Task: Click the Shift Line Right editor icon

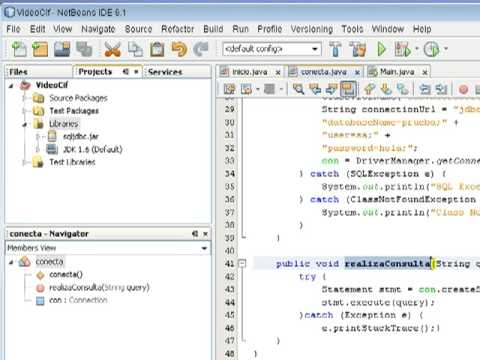Action: click(441, 89)
